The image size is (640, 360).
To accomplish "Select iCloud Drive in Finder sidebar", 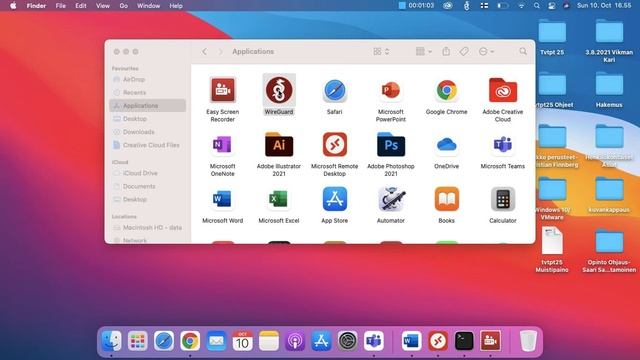I will point(148,173).
